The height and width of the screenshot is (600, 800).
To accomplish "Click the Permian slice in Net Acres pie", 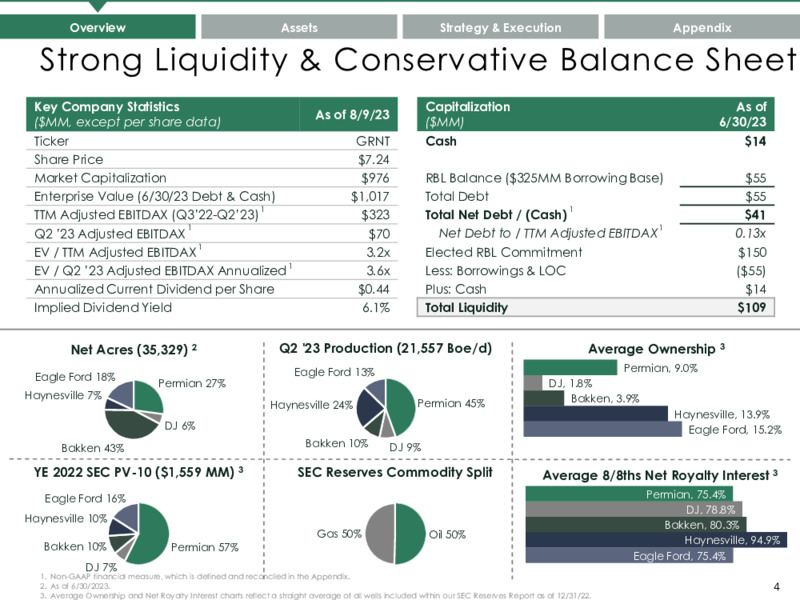I will point(149,396).
